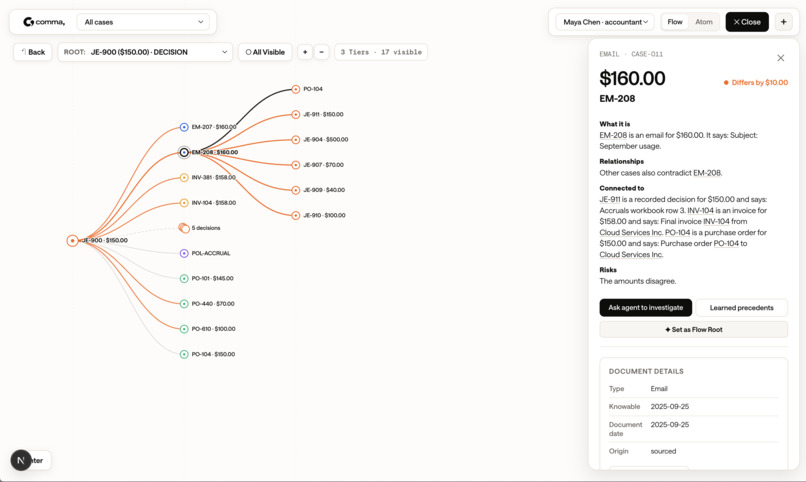The width and height of the screenshot is (806, 482).
Task: Click the Knowable date 2025-09-25
Action: pyautogui.click(x=670, y=406)
